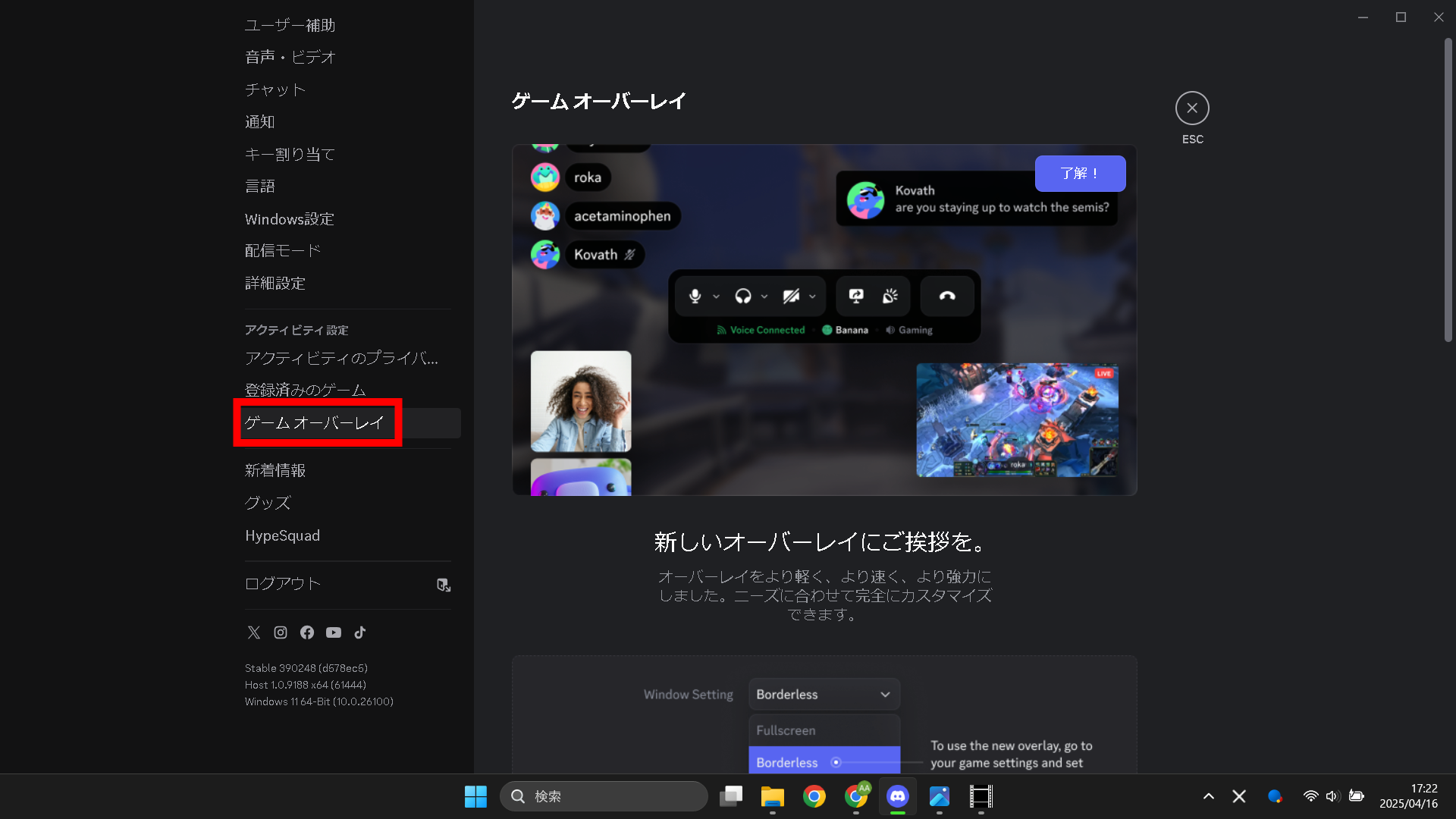Open Discord's X (Twitter) social page

point(253,632)
